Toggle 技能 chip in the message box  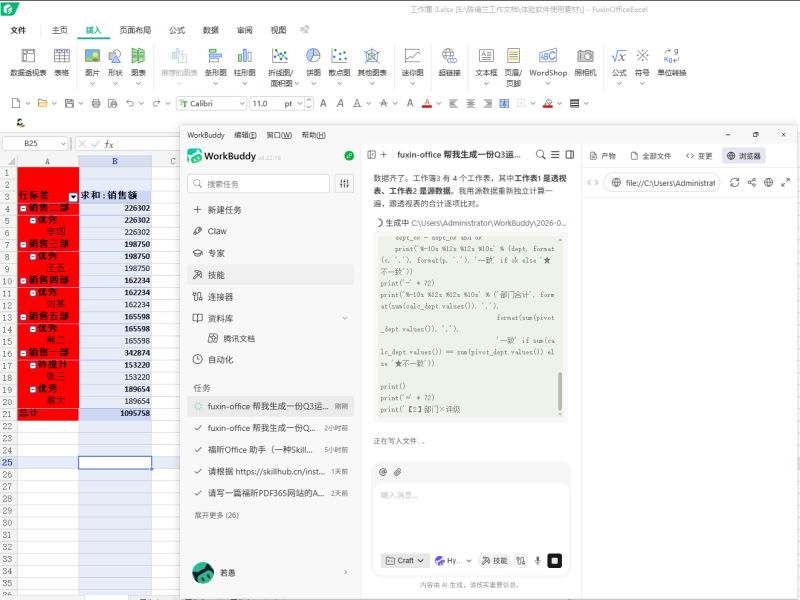(x=494, y=561)
